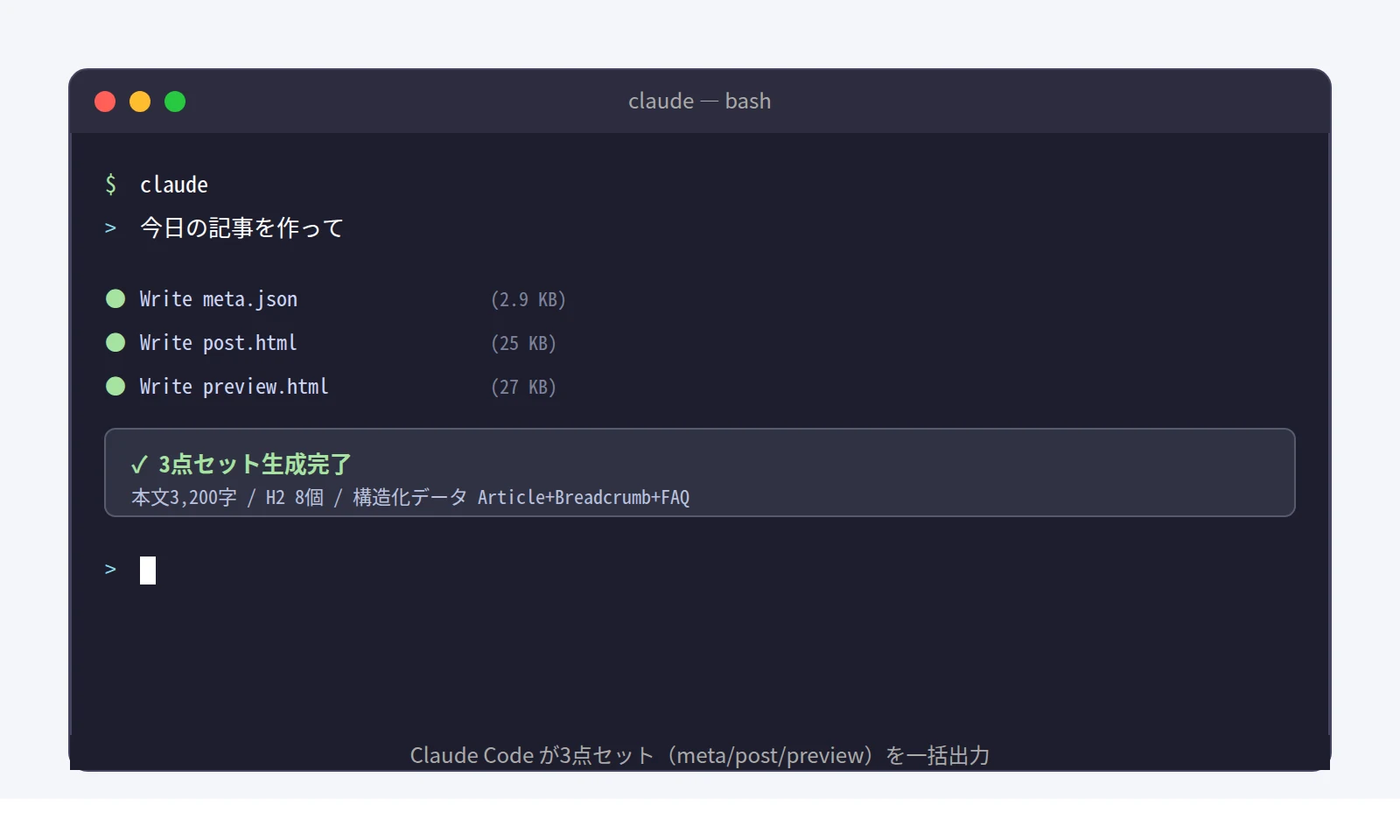Image resolution: width=1400 pixels, height=840 pixels.
Task: Click the '(27 KB)' file size
Action: pos(523,388)
